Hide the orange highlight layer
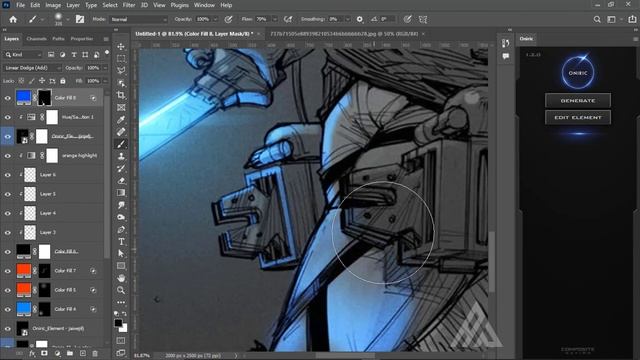The width and height of the screenshot is (640, 360). pyautogui.click(x=7, y=156)
